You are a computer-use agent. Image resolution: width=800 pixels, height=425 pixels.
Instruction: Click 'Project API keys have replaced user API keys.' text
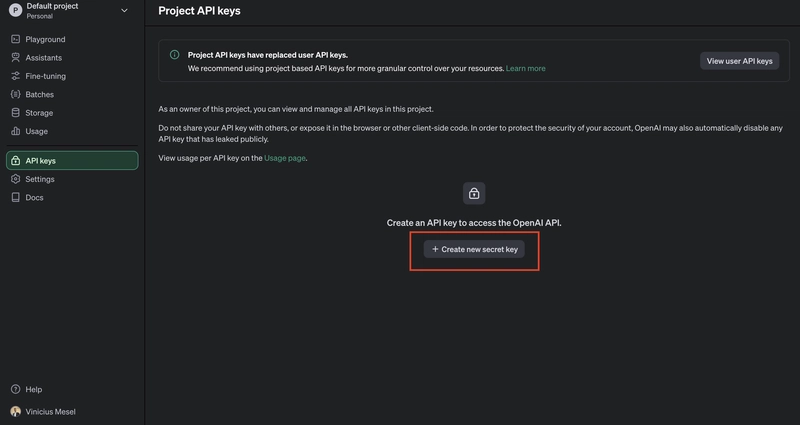pos(268,55)
